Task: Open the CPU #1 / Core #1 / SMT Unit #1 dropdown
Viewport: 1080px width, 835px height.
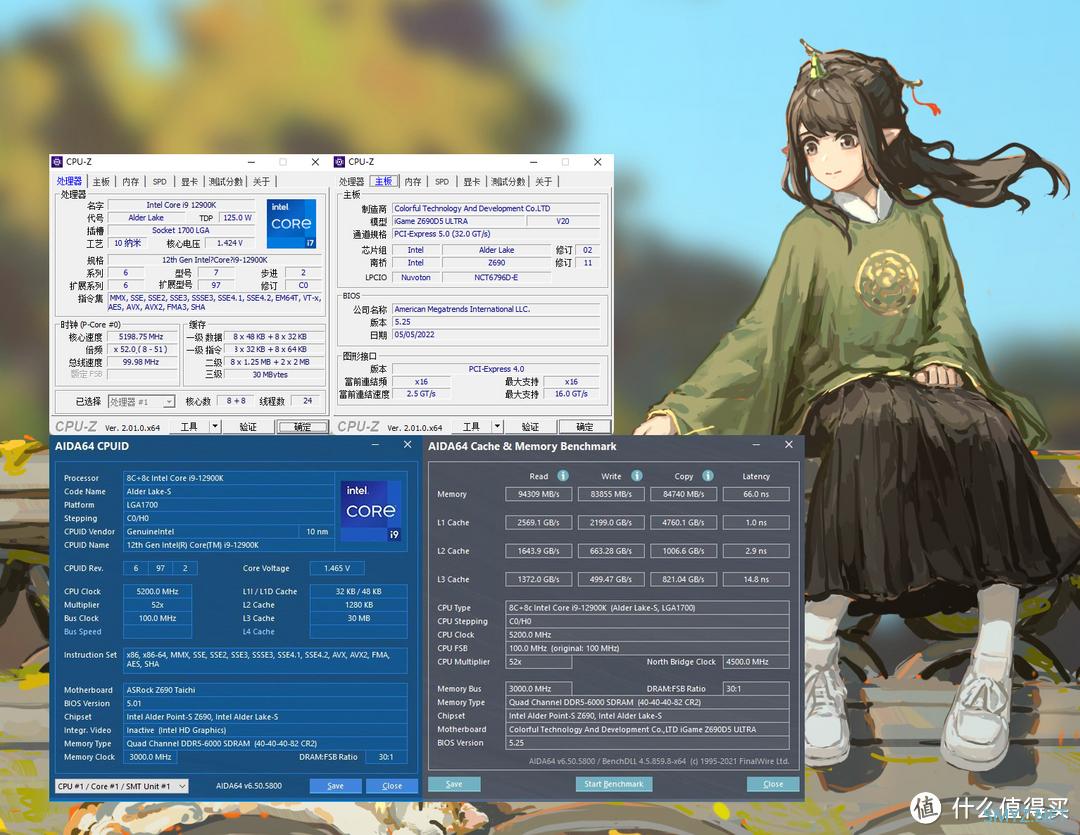Action: (x=121, y=786)
